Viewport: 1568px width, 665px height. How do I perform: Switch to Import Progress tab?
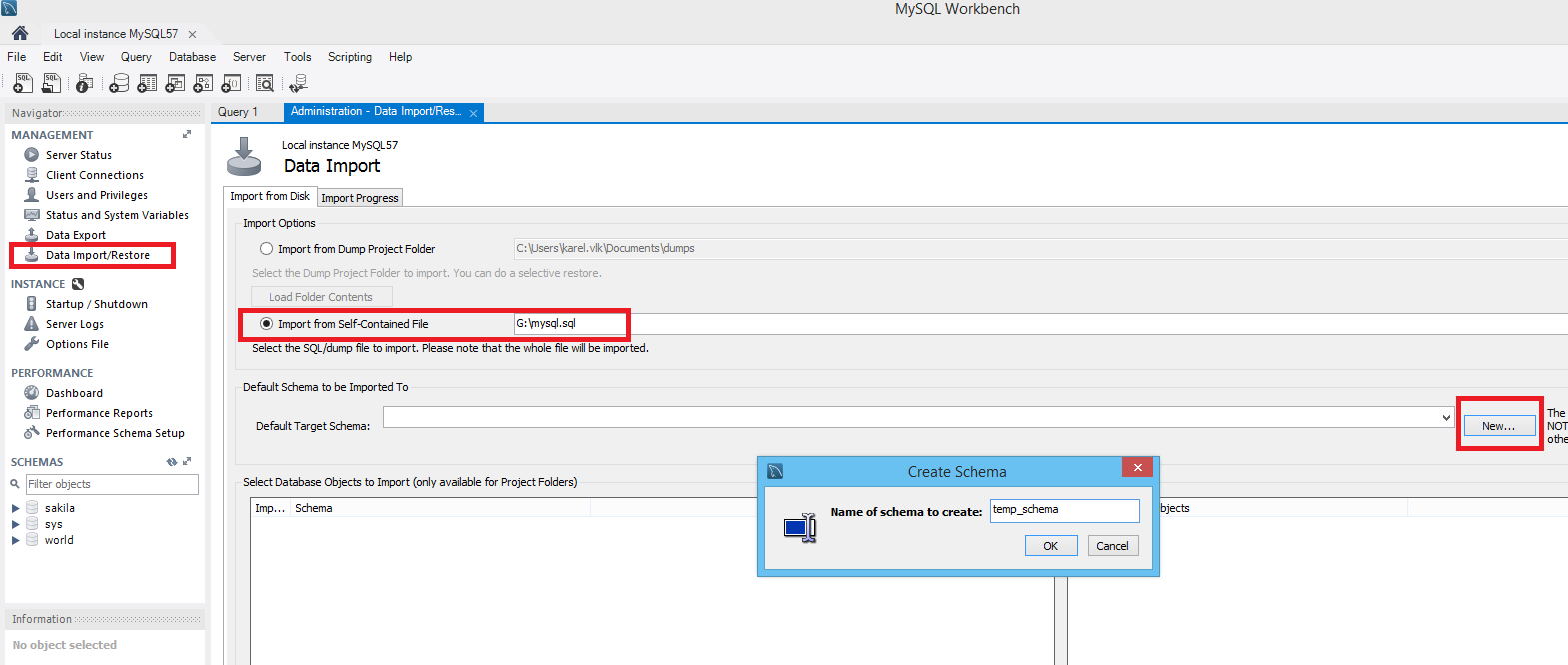[x=360, y=198]
